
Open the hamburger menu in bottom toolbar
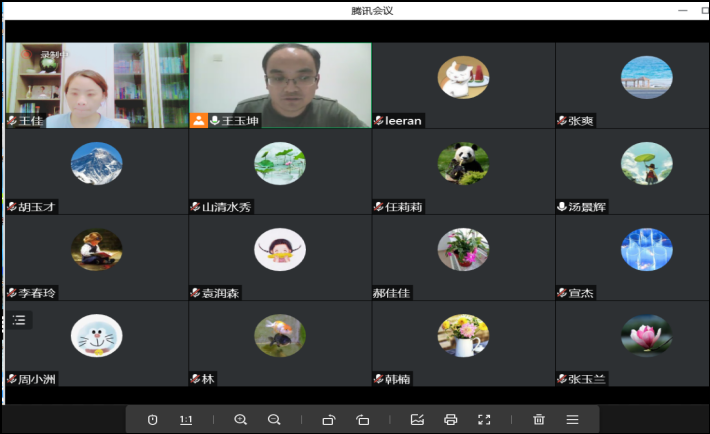point(572,420)
